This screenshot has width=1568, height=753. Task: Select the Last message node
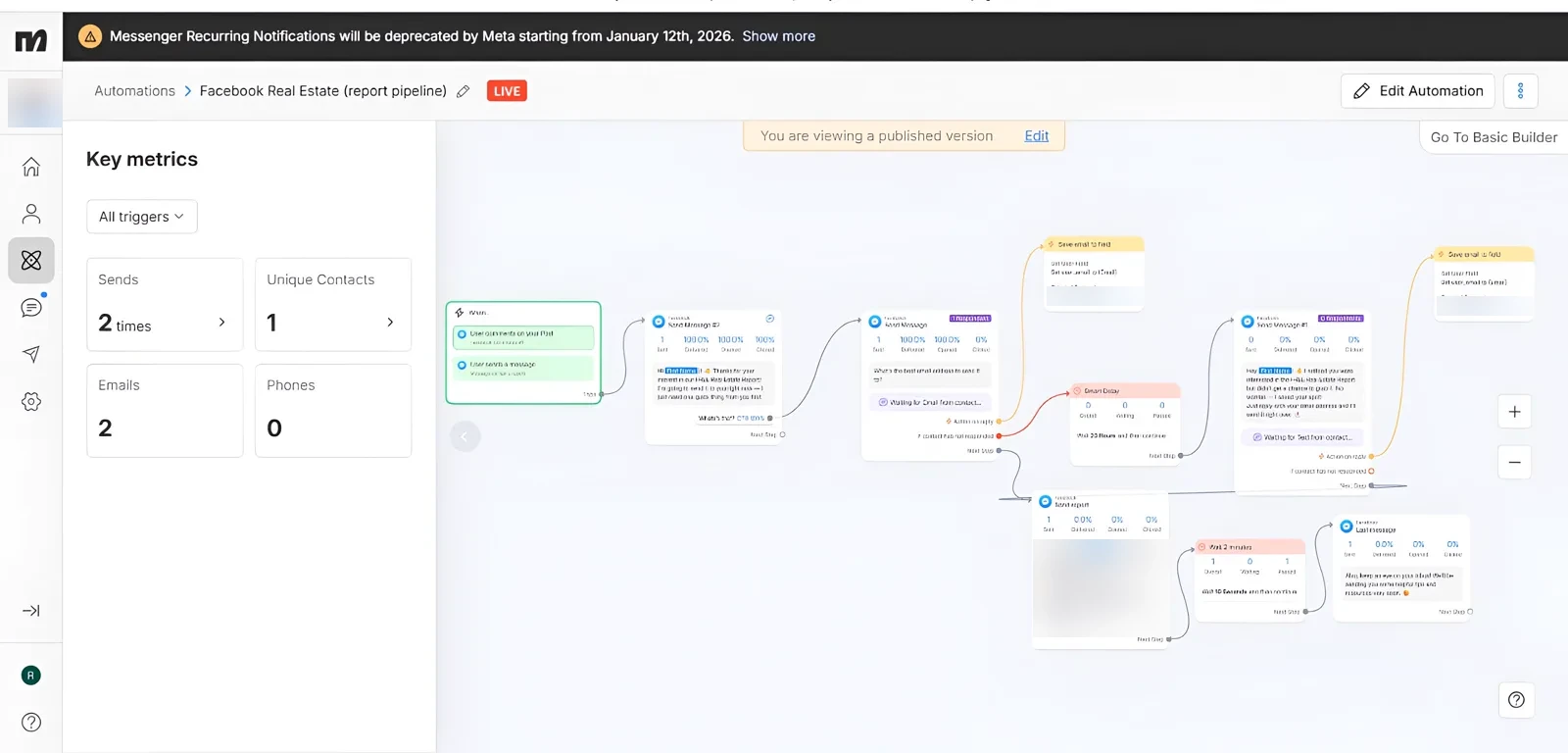[1401, 567]
